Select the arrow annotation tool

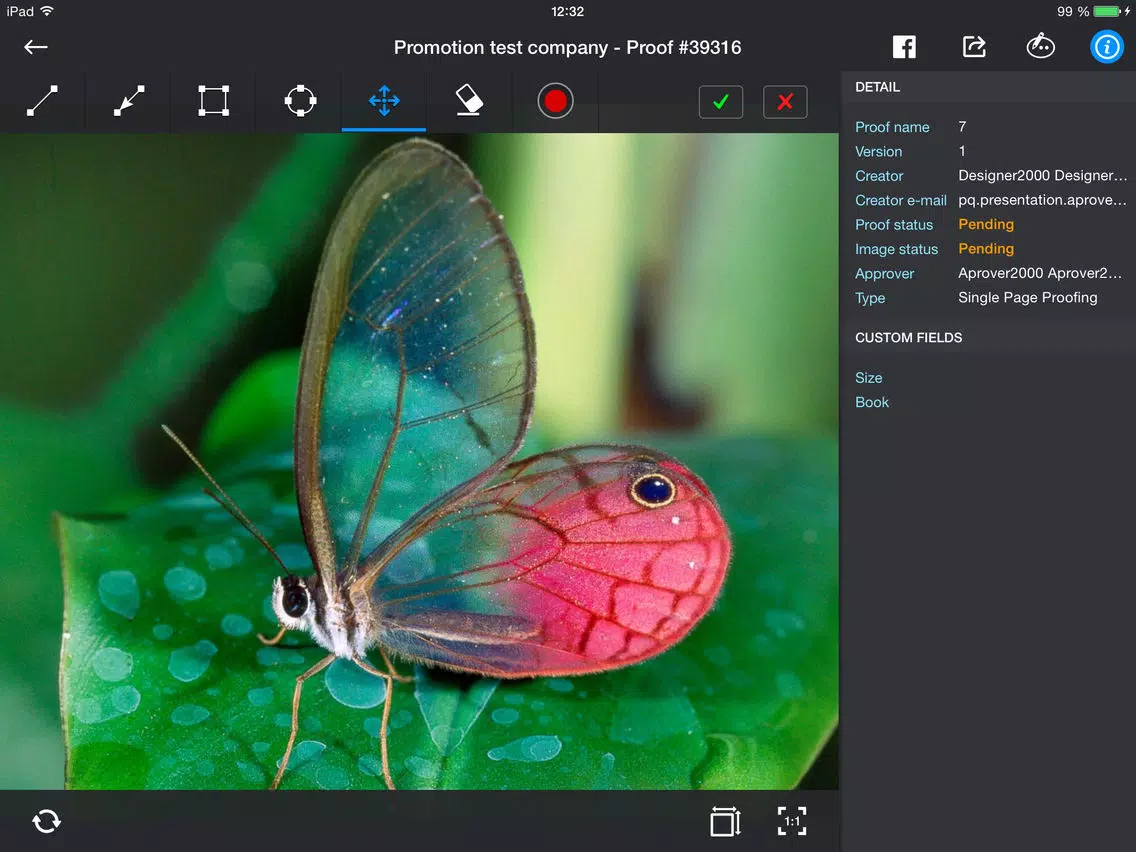(129, 101)
